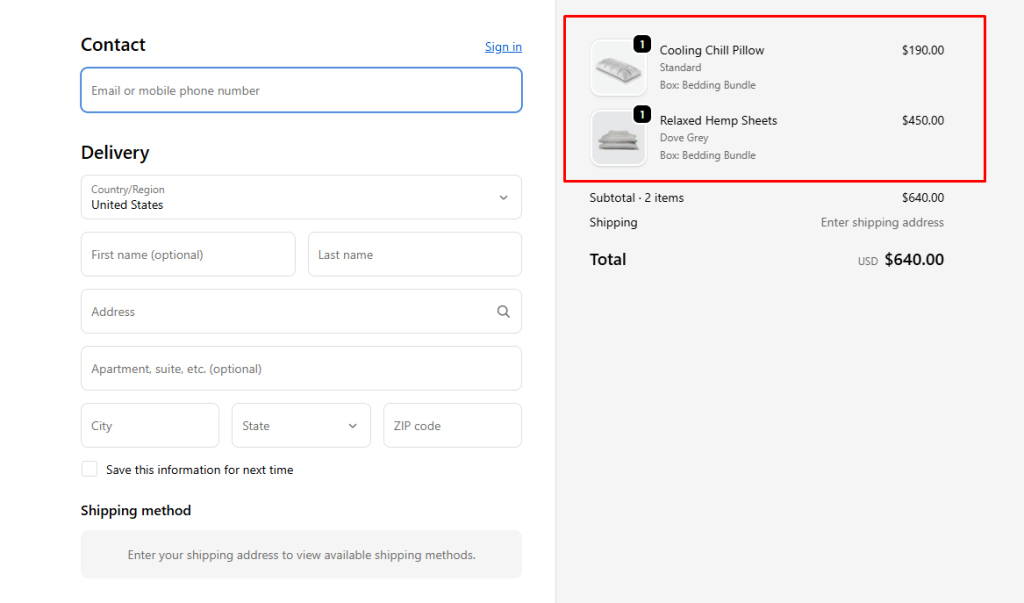
Task: Click the ZIP code field
Action: (x=452, y=426)
